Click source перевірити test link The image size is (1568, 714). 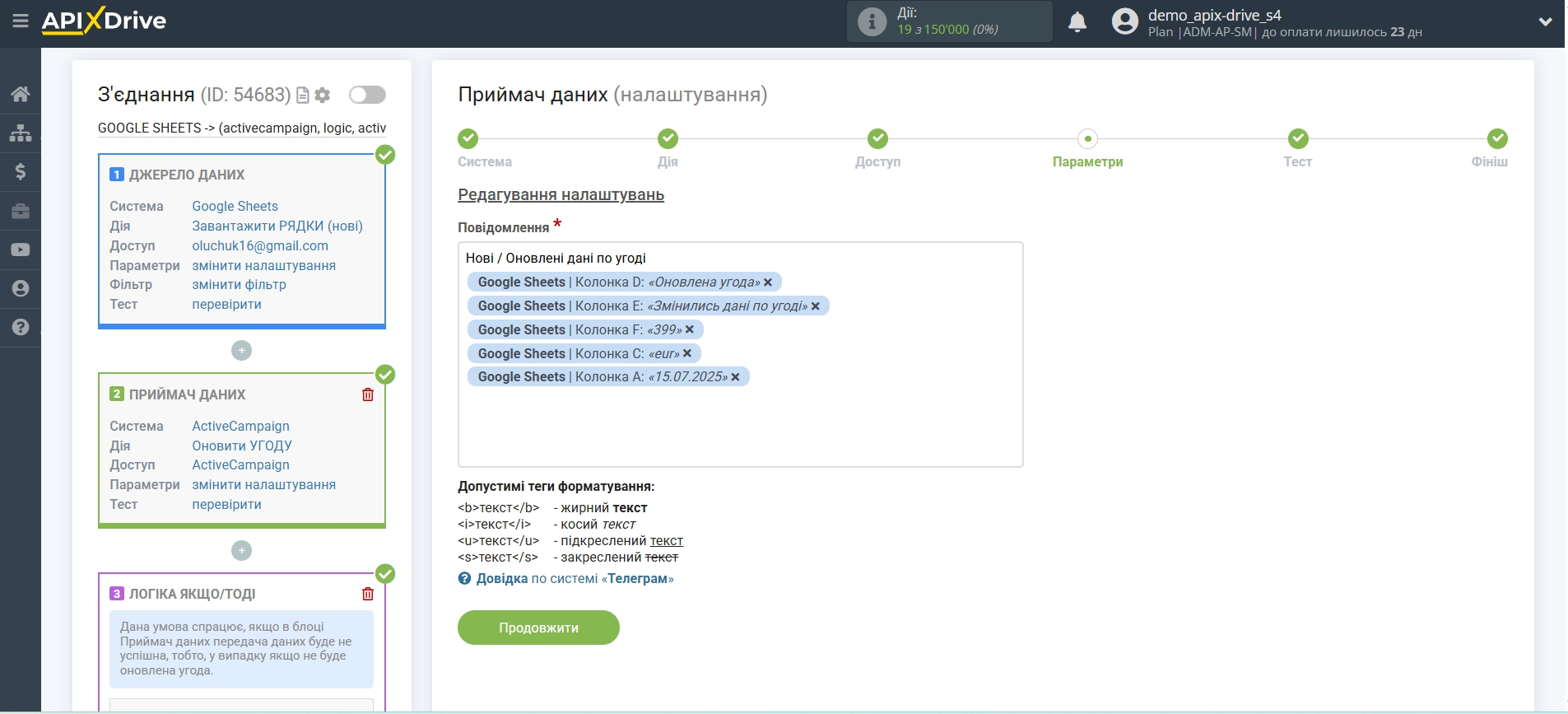226,305
